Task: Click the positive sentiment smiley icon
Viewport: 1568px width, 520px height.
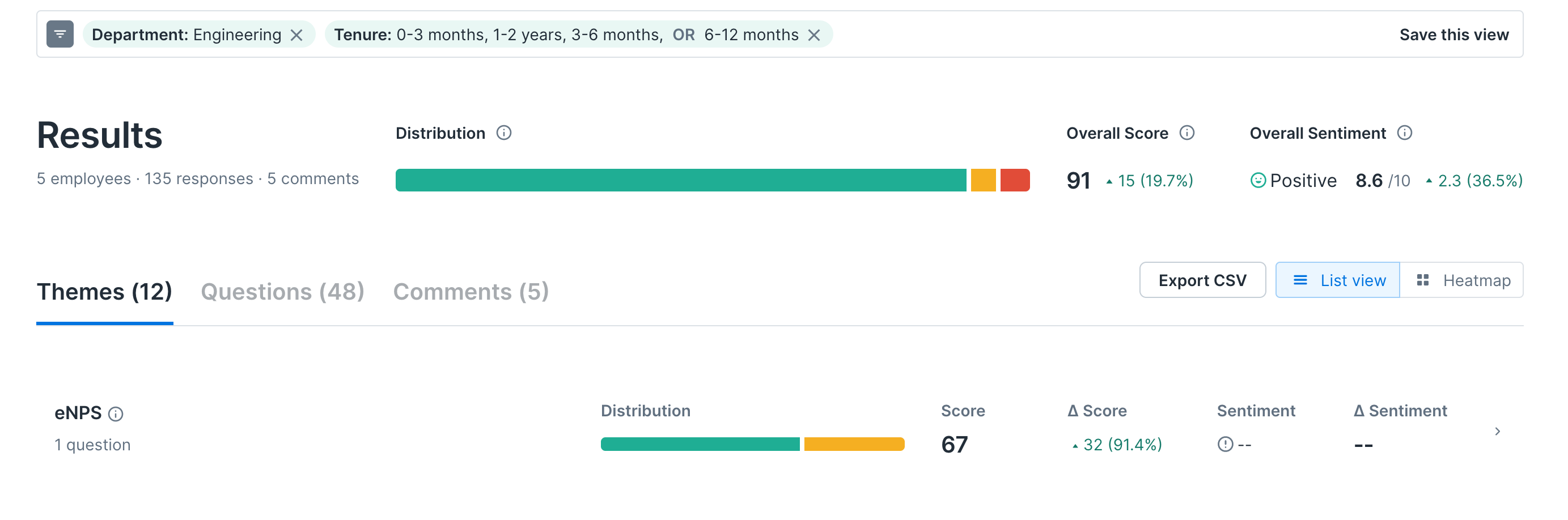Action: [x=1257, y=181]
